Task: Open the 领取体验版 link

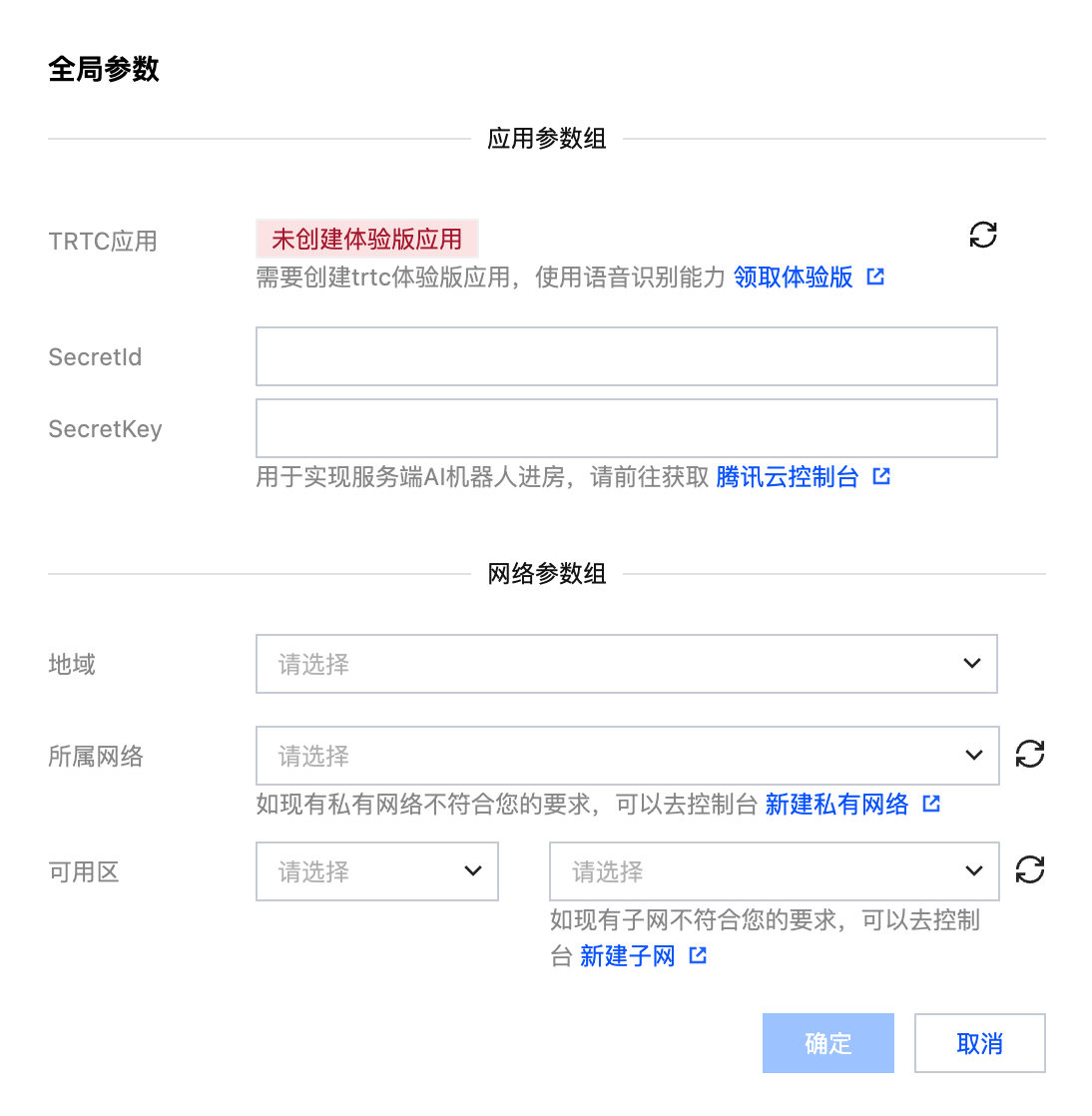Action: (793, 277)
